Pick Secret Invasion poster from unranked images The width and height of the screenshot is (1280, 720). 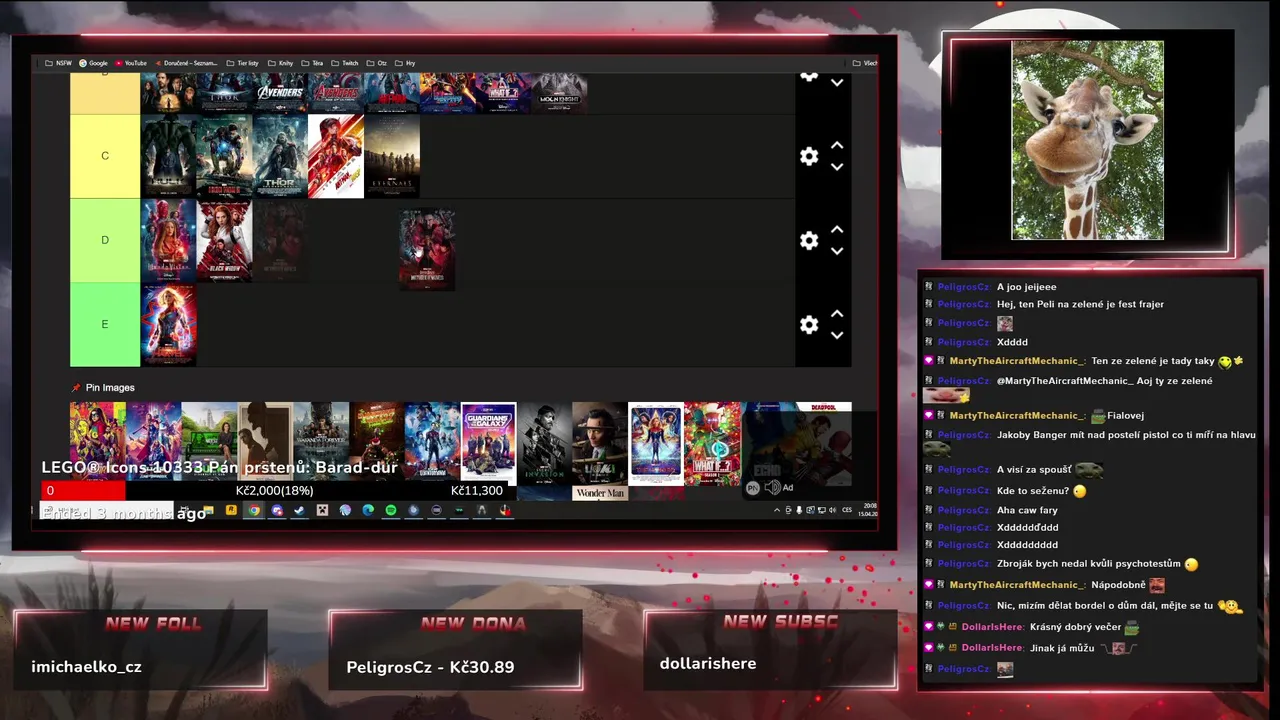[544, 443]
